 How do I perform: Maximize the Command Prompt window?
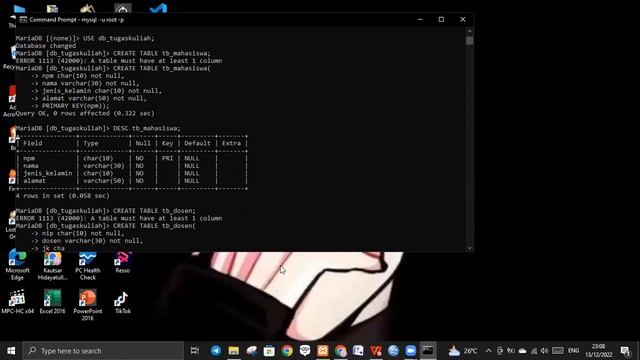[441, 19]
